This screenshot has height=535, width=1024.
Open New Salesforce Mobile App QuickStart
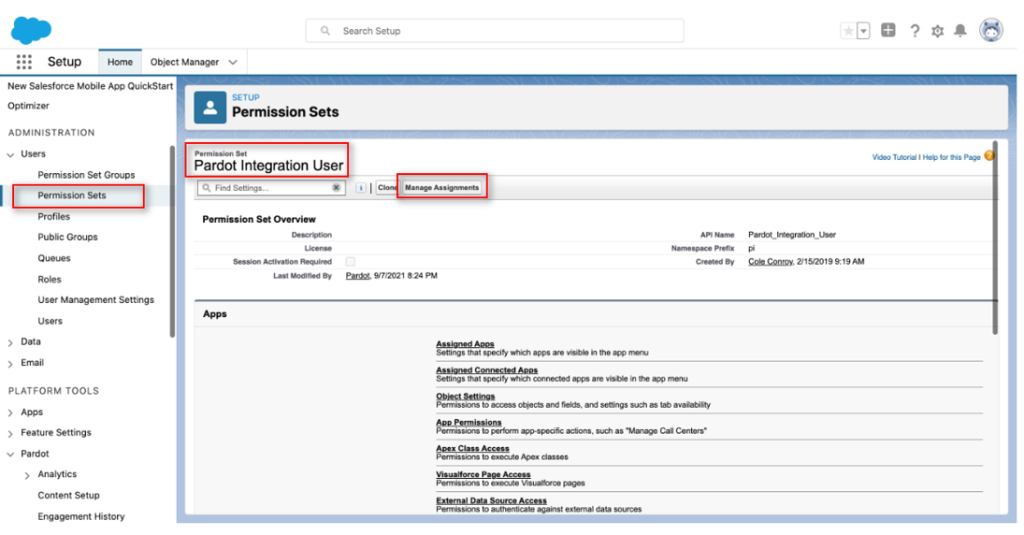(x=90, y=86)
